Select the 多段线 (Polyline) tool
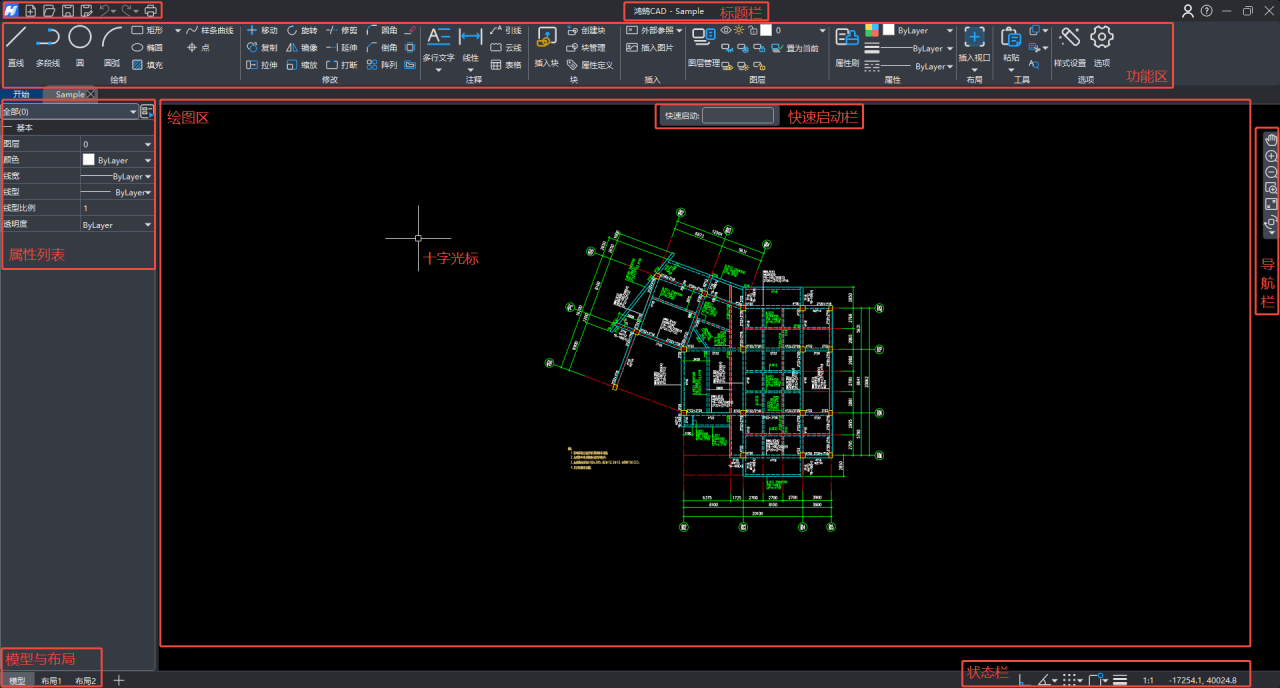 click(47, 46)
